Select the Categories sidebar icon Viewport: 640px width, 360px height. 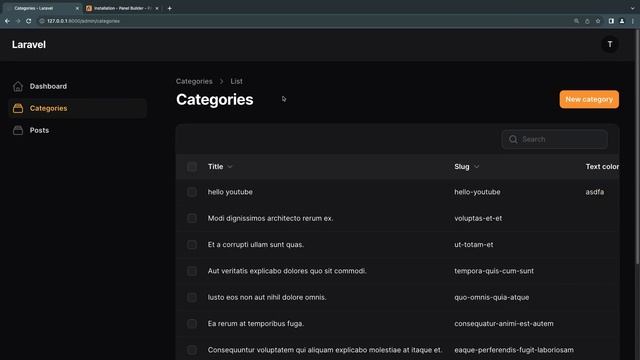tap(18, 108)
